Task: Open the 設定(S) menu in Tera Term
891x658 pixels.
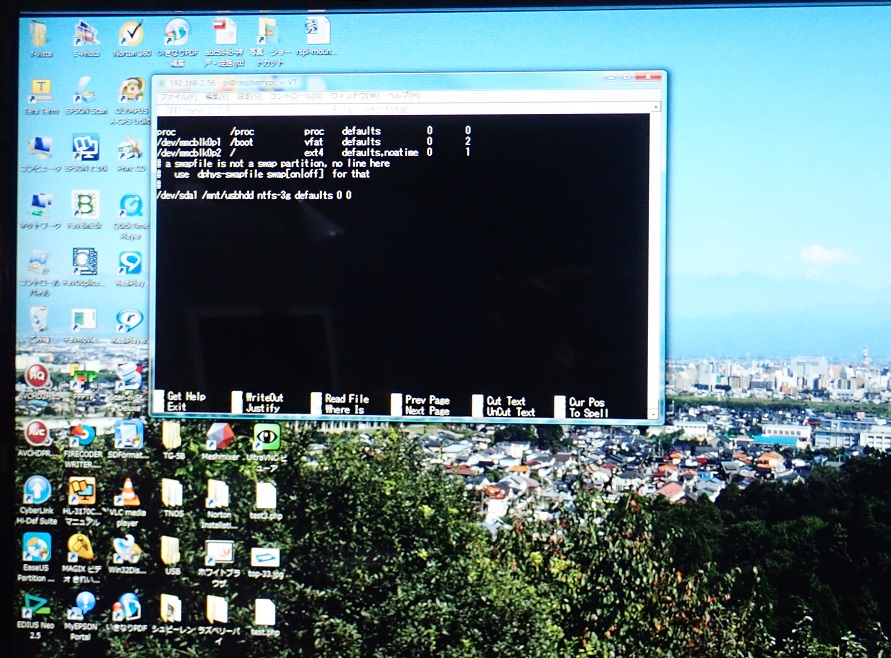Action: coord(249,97)
